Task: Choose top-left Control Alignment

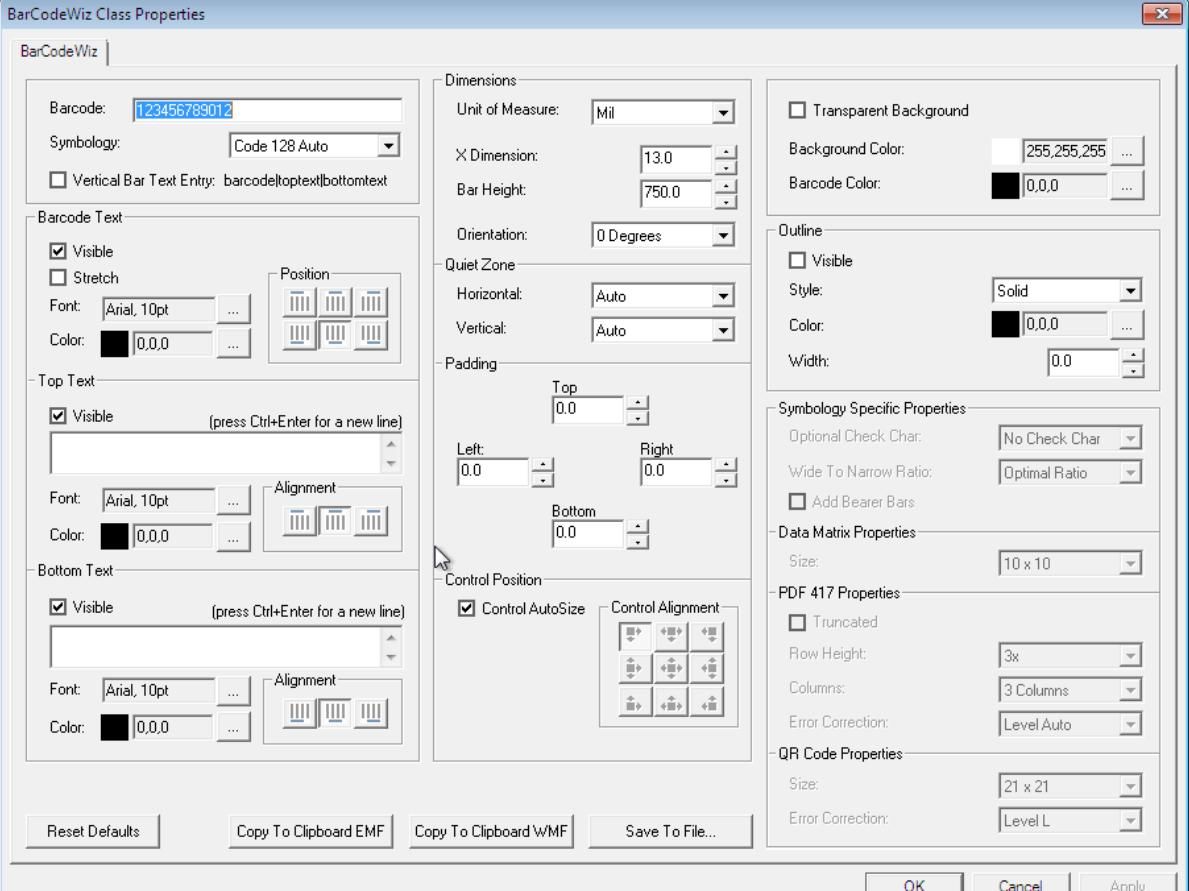Action: point(635,634)
